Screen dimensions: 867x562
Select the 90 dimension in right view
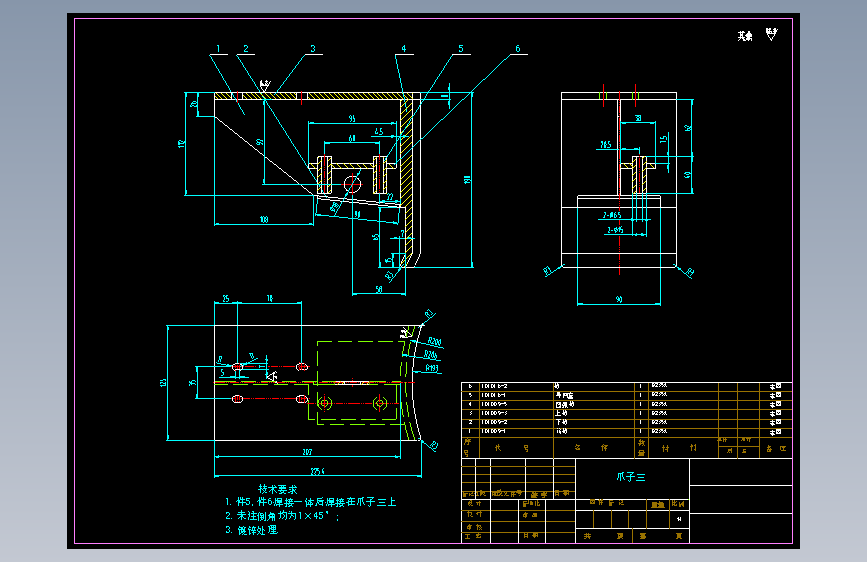tap(619, 299)
